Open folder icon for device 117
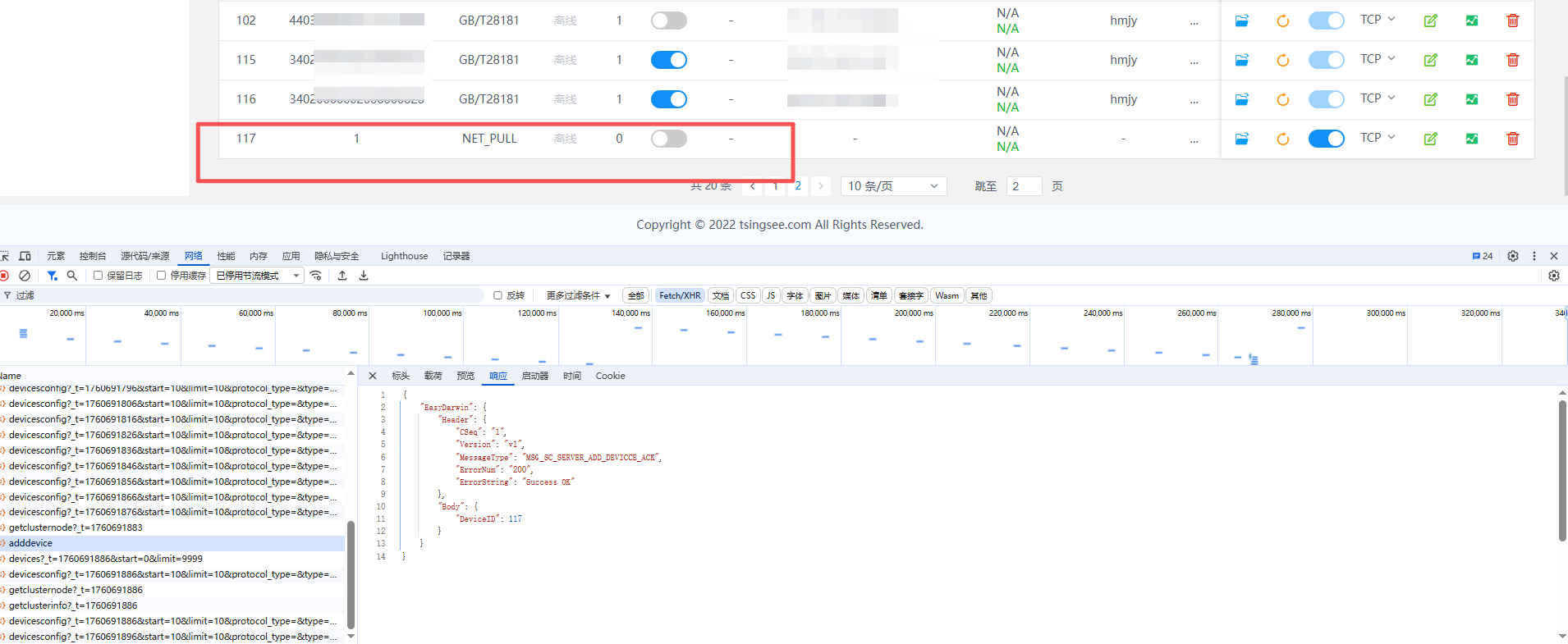The image size is (1568, 644). 1242,139
